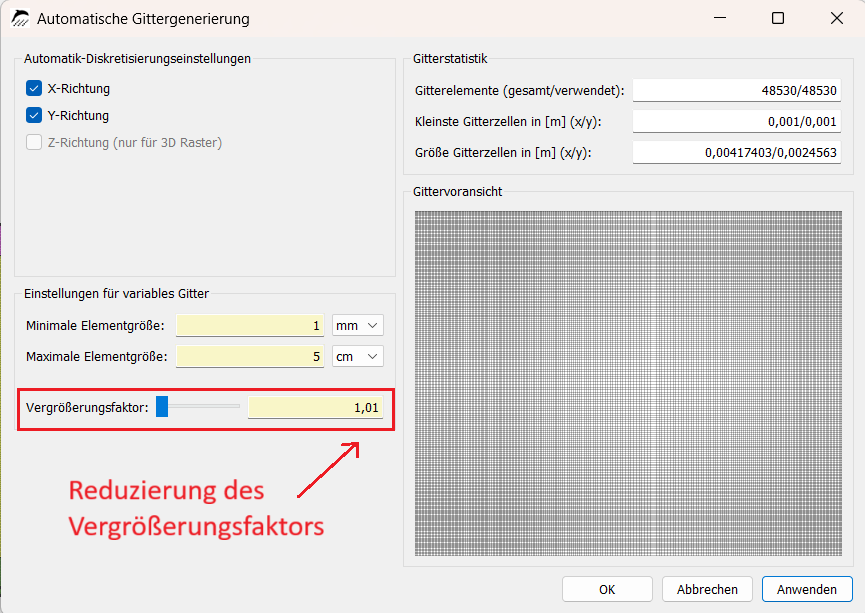Click the OK button
Image resolution: width=865 pixels, height=613 pixels.
coord(607,589)
